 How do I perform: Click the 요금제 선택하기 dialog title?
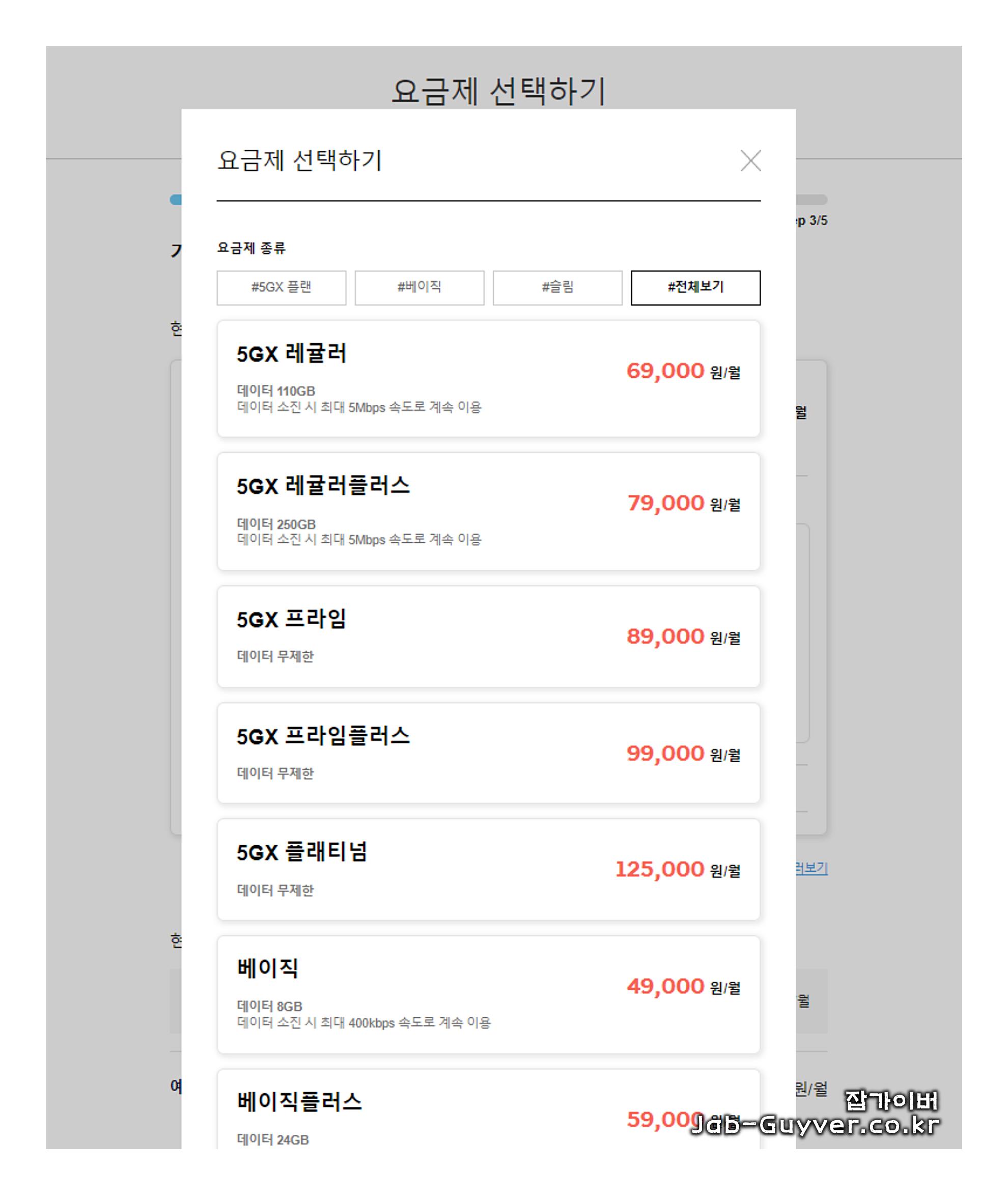[300, 160]
